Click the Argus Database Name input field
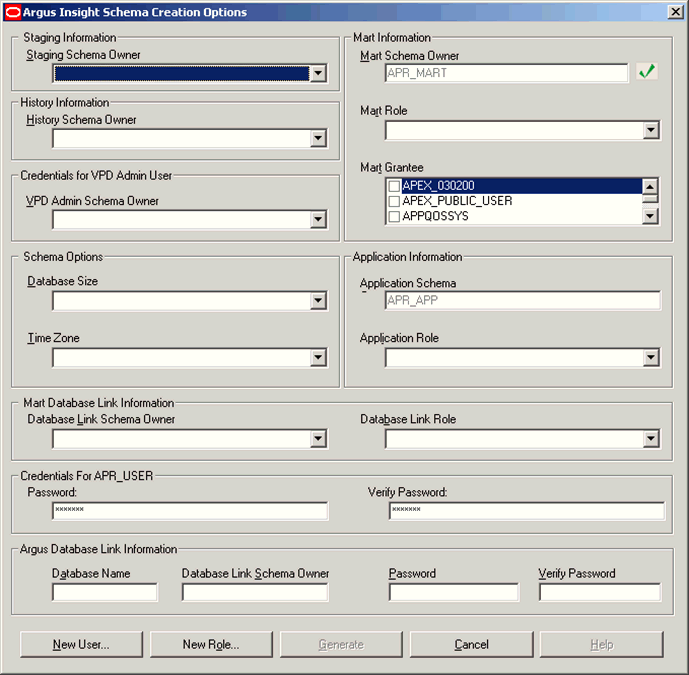Viewport: 689px width, 675px height. 105,592
